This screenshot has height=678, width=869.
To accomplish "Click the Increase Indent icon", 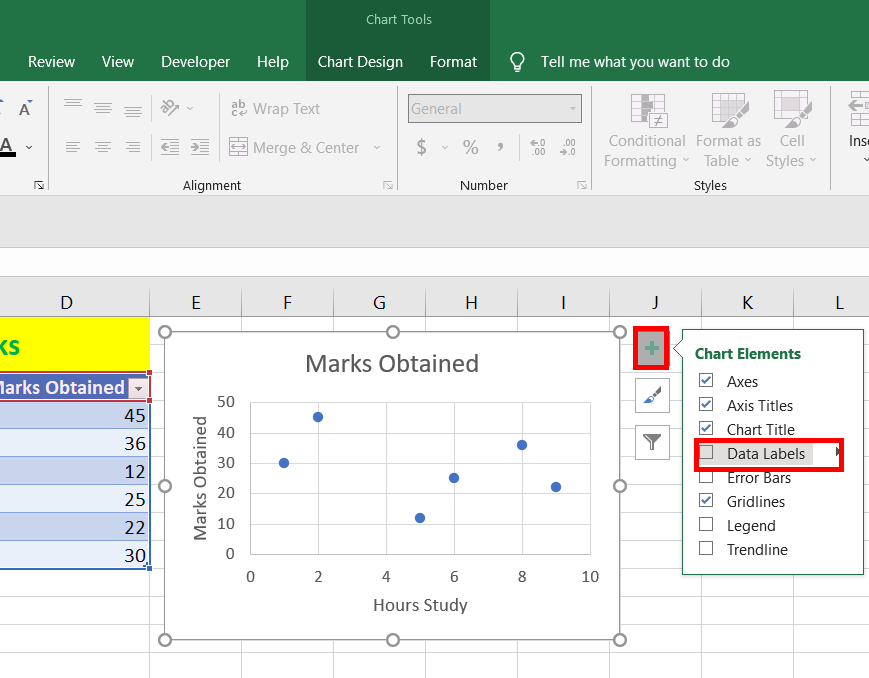I will (x=199, y=147).
